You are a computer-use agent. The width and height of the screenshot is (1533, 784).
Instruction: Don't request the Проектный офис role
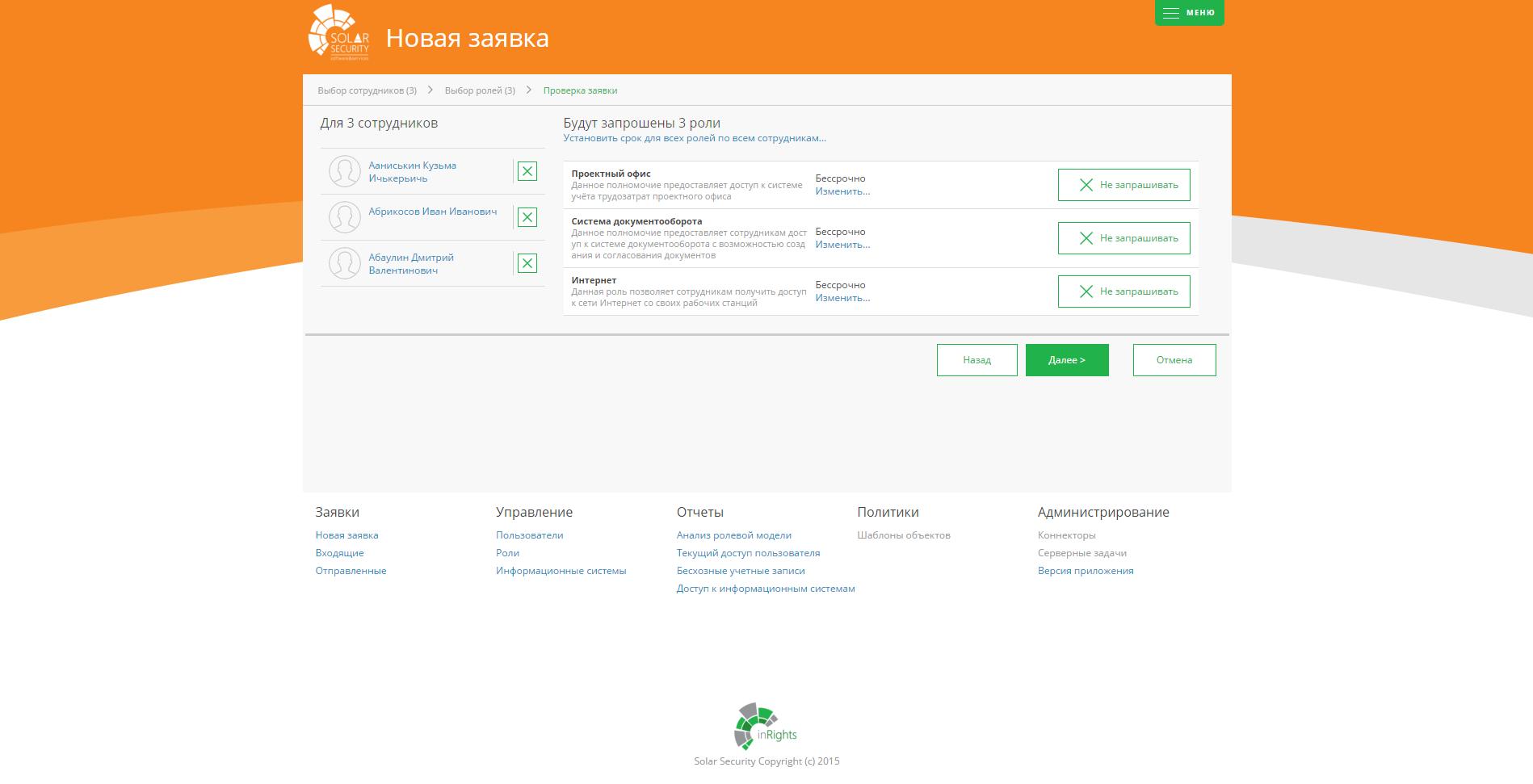tap(1124, 185)
